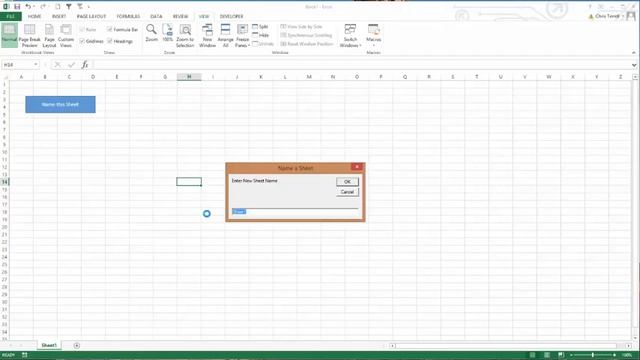This screenshot has height=360, width=640.
Task: Click the filter icon in quick access toolbar
Action: [69, 7]
